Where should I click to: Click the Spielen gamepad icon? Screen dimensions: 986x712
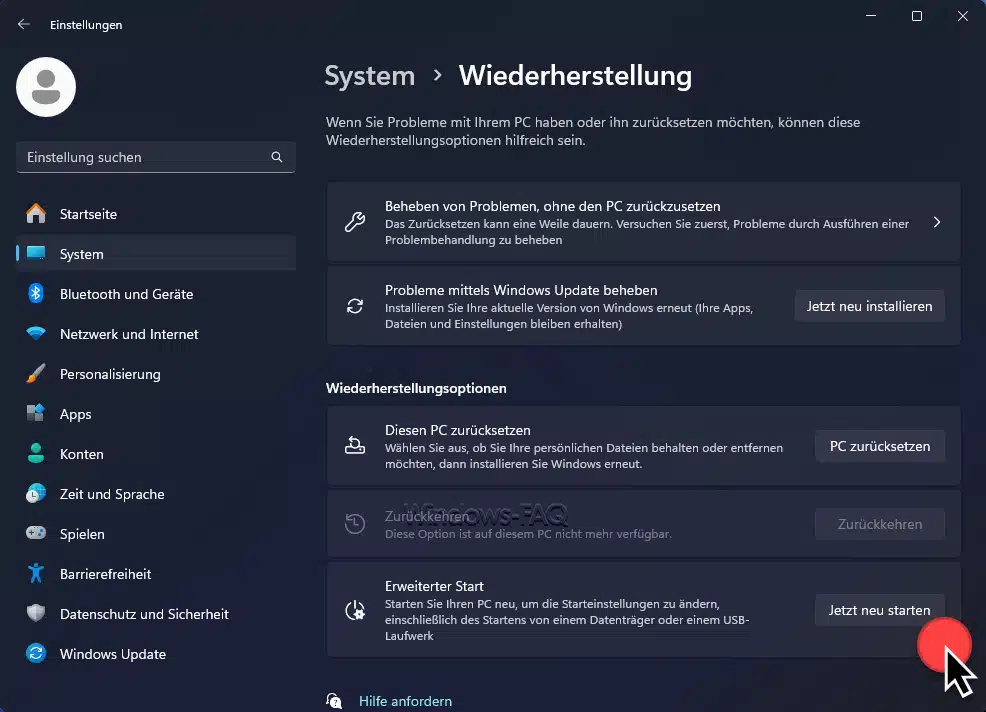(36, 533)
